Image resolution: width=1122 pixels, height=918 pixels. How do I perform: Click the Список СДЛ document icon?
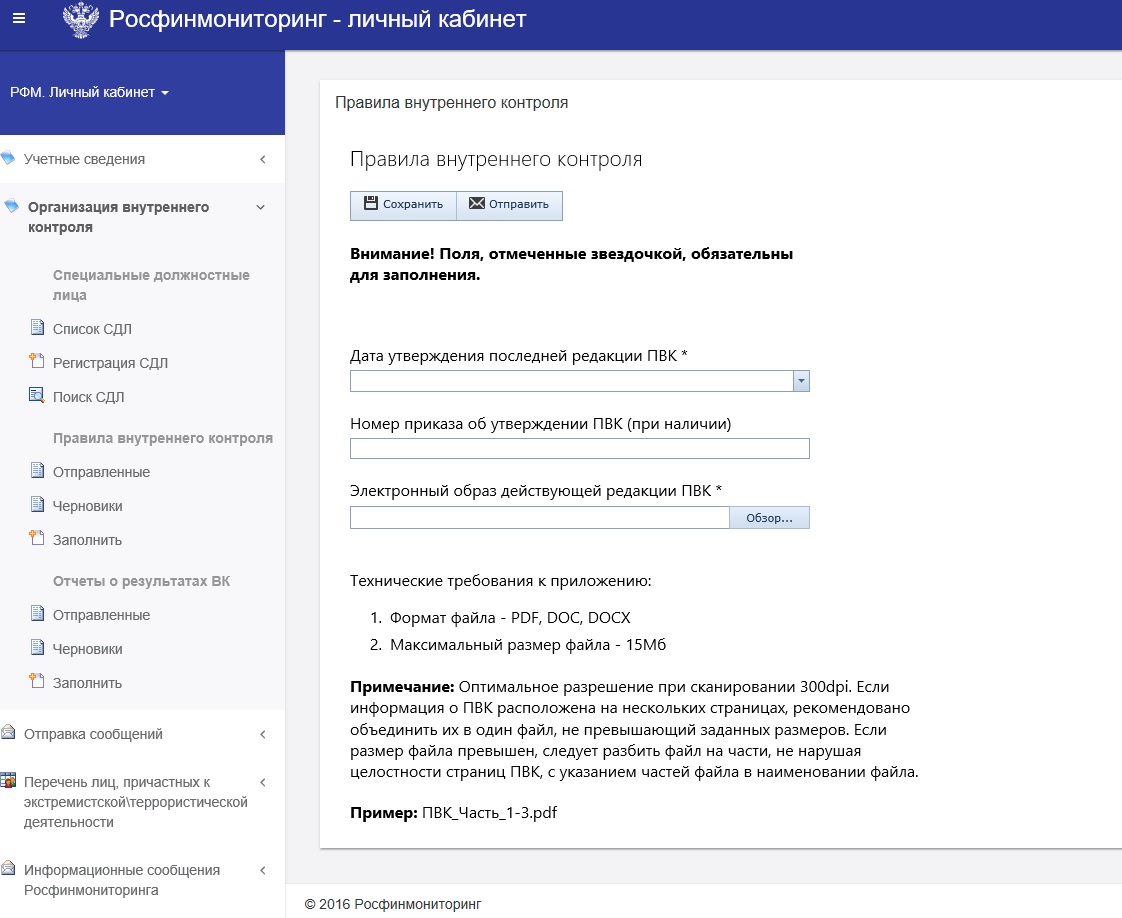[37, 328]
